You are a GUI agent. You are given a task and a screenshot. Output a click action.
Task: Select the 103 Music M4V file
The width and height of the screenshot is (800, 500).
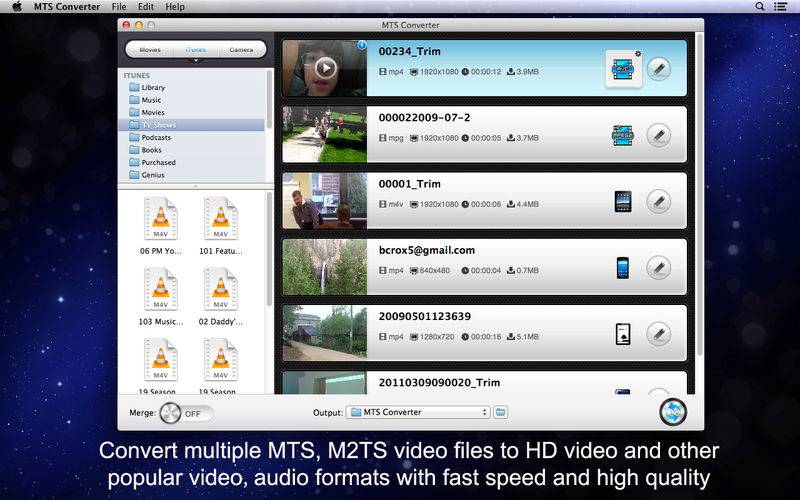coord(160,298)
